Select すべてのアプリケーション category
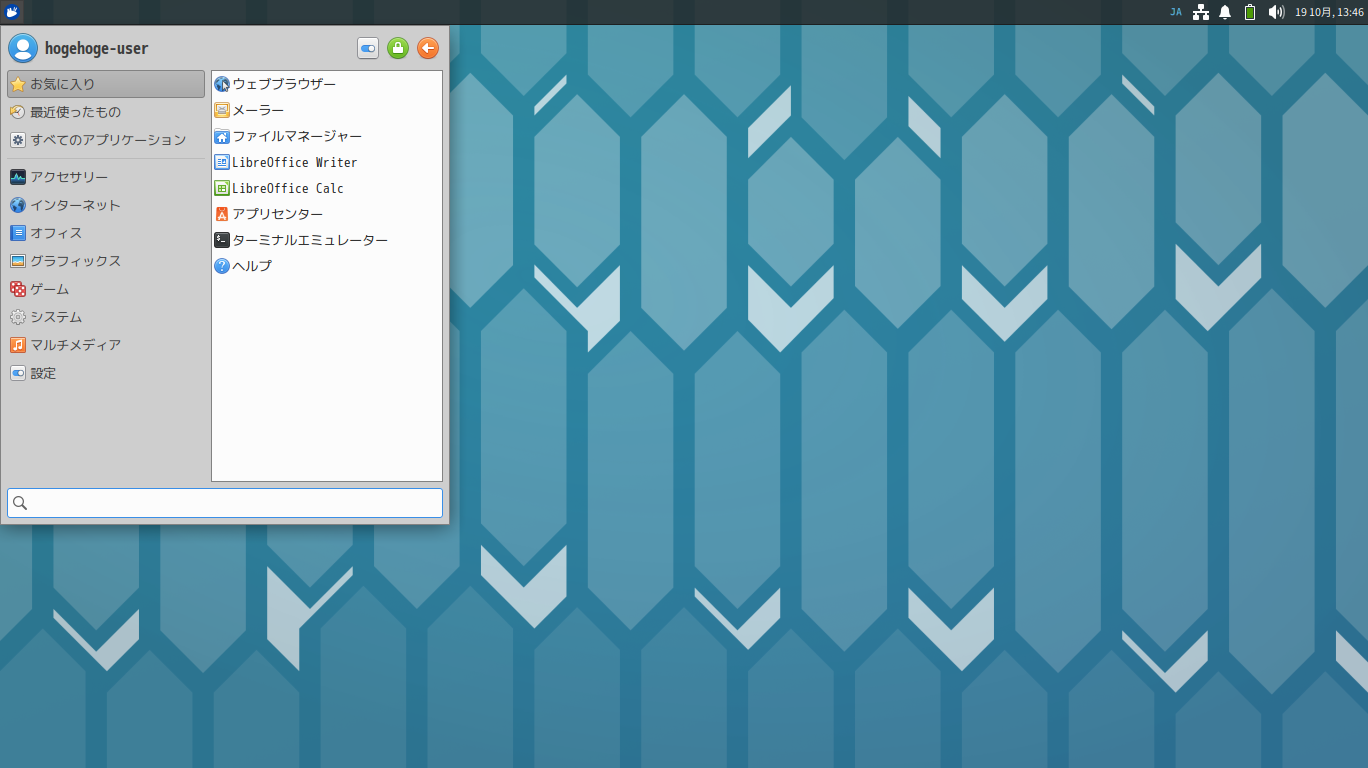1368x768 pixels. click(106, 140)
